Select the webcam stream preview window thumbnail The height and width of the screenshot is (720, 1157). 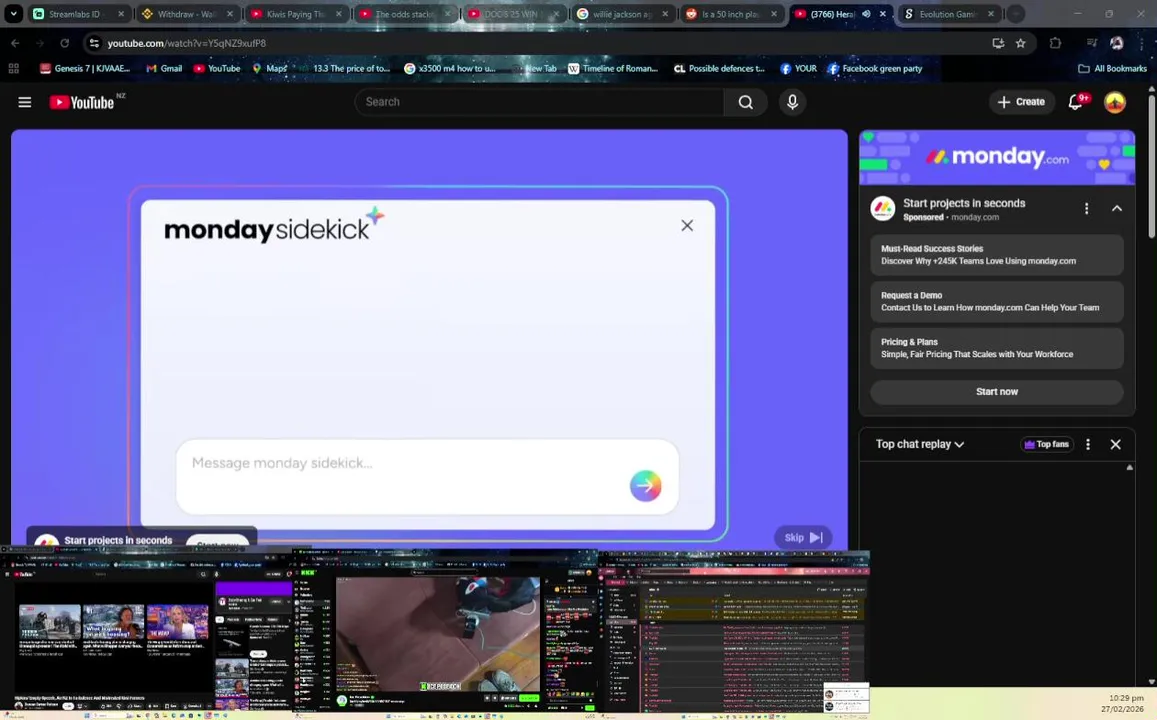(446, 632)
